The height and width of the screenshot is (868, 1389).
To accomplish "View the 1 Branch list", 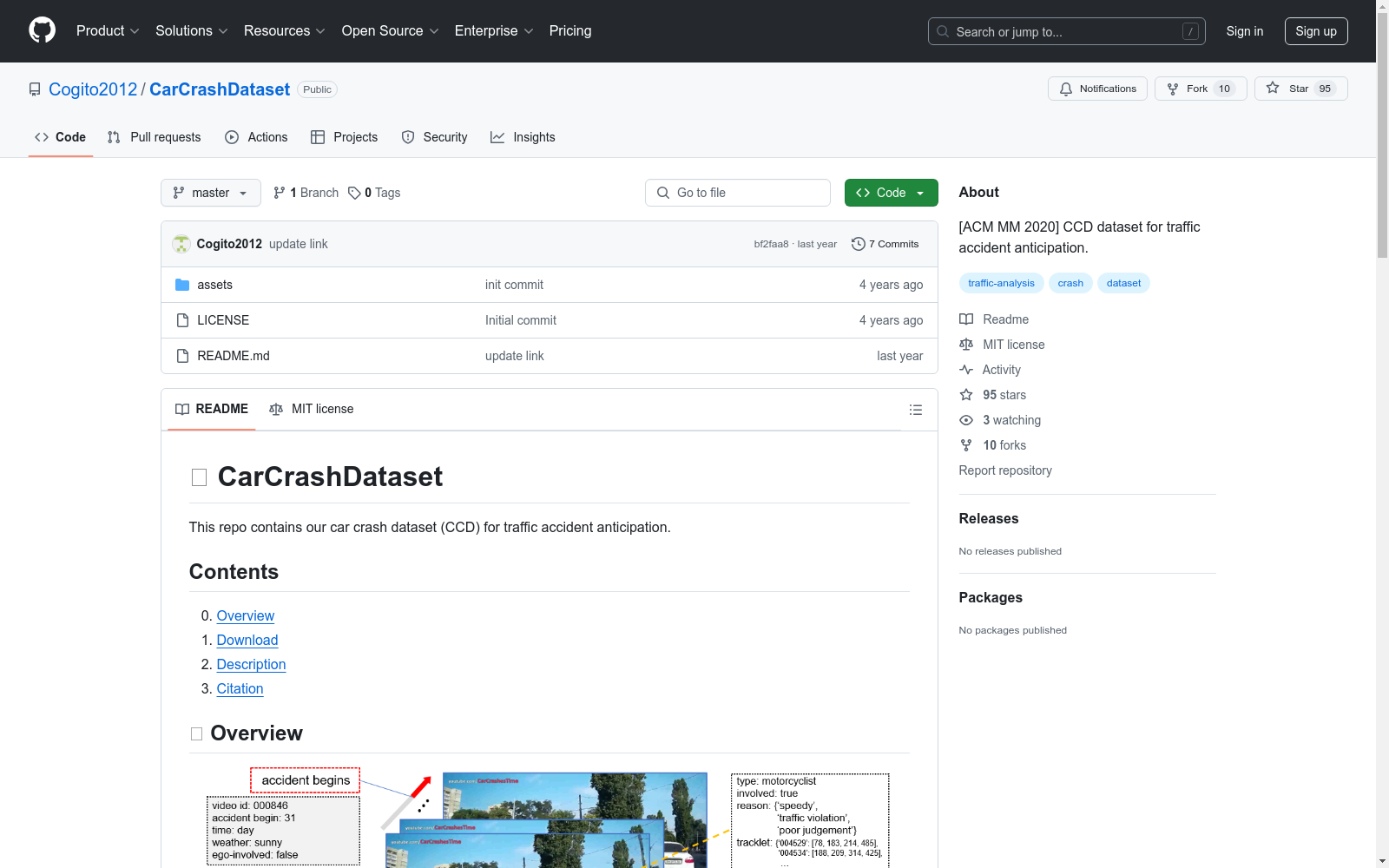I will pyautogui.click(x=306, y=193).
